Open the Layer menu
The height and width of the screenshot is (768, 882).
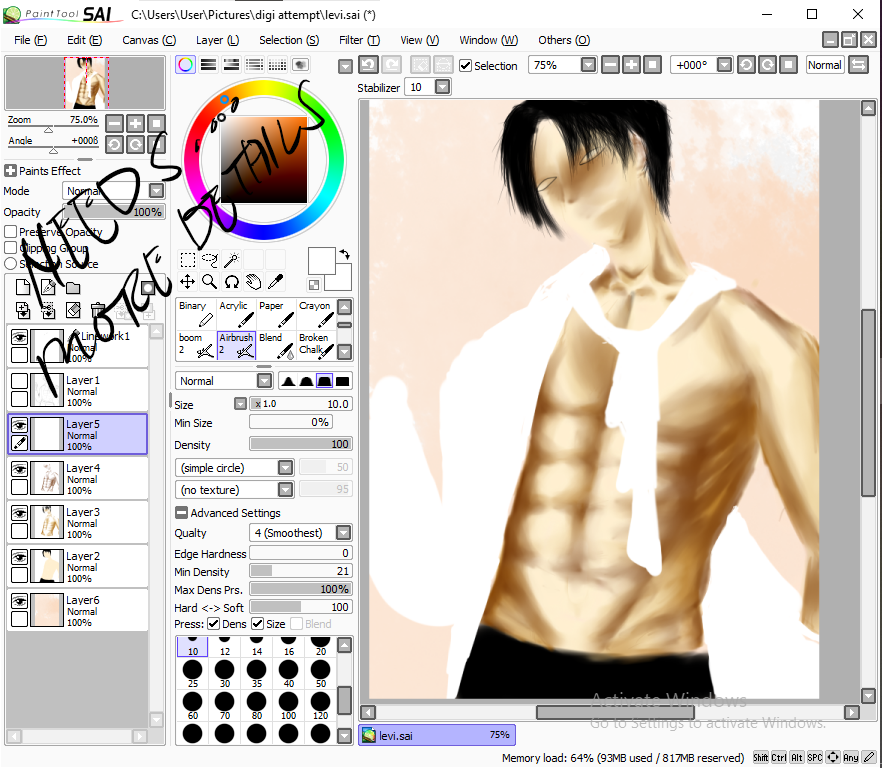pos(217,40)
